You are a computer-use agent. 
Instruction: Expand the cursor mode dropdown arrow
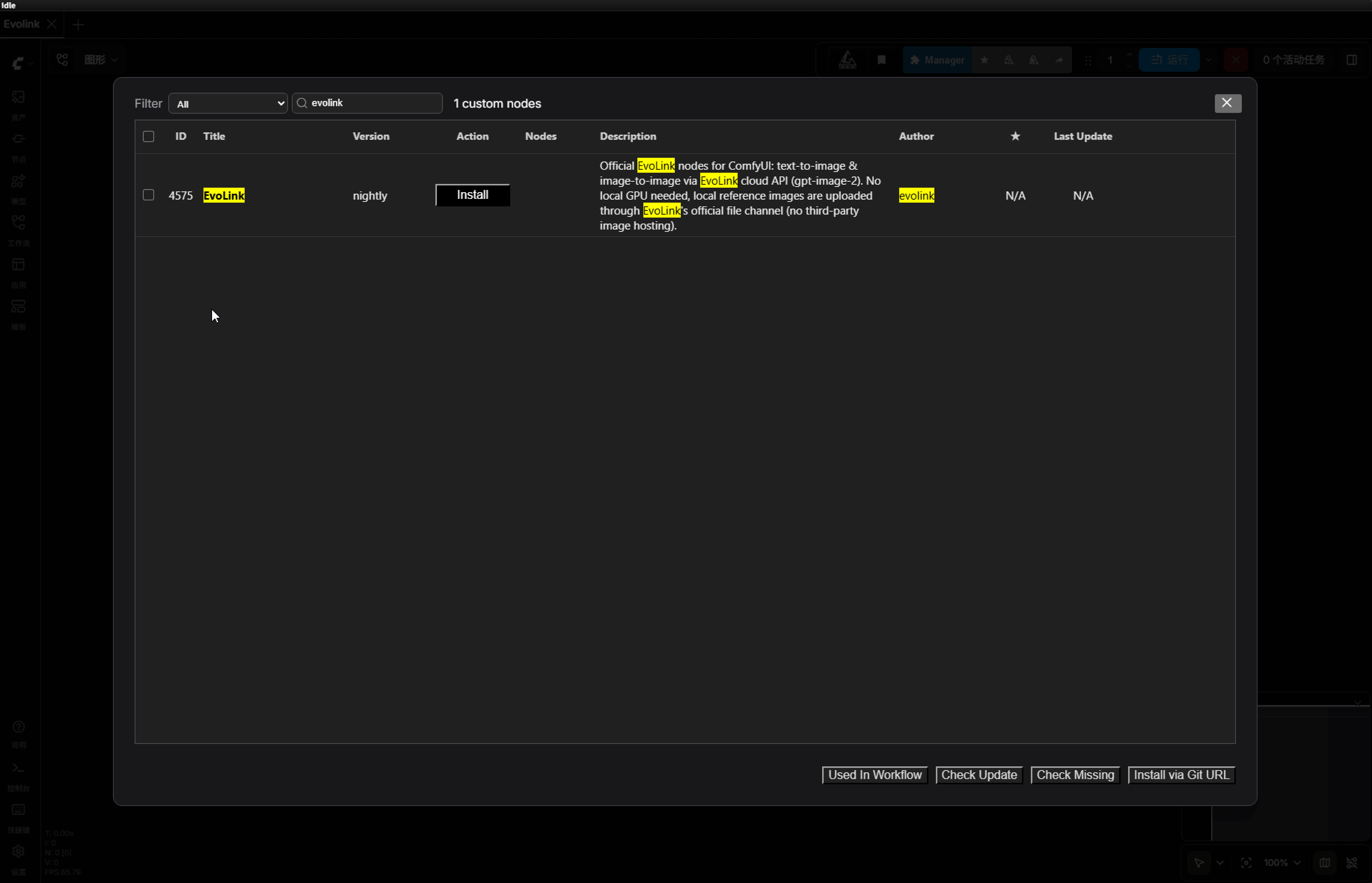click(1220, 863)
